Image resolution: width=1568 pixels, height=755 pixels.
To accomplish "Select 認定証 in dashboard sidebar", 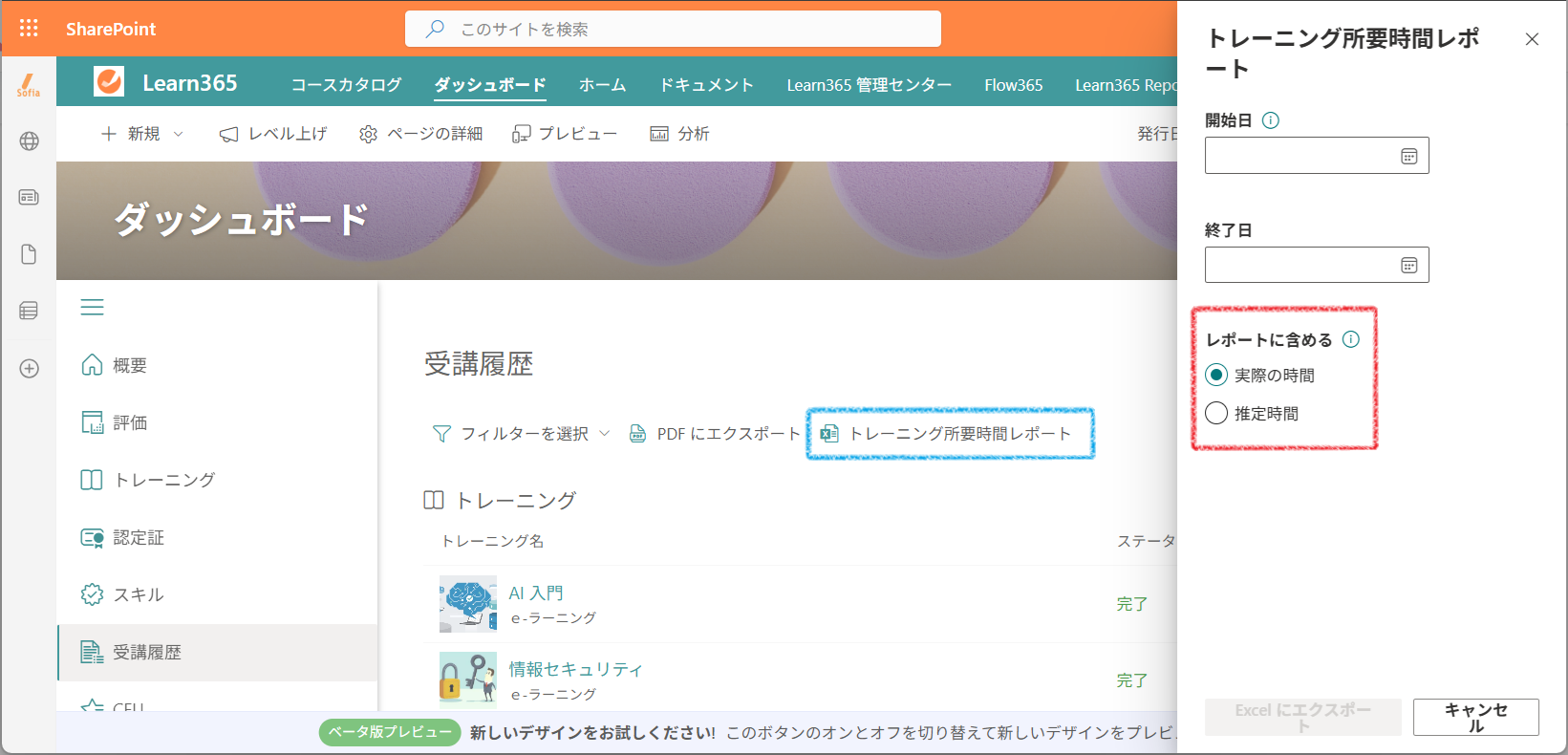I will pos(217,537).
